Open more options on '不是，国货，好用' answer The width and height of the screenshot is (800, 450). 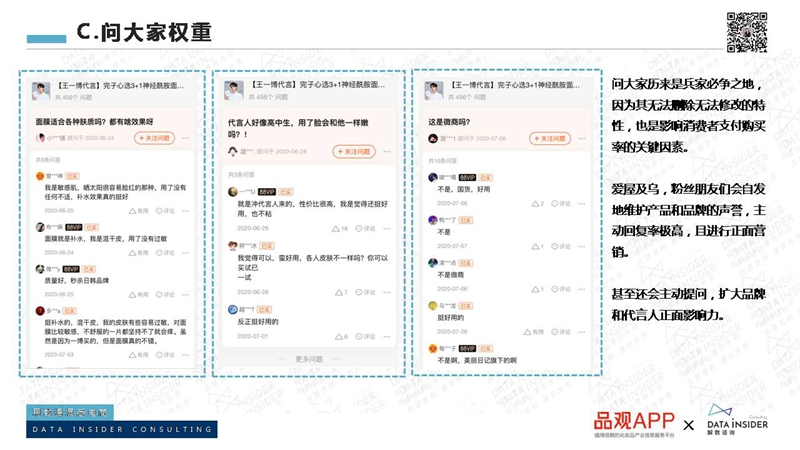(582, 204)
